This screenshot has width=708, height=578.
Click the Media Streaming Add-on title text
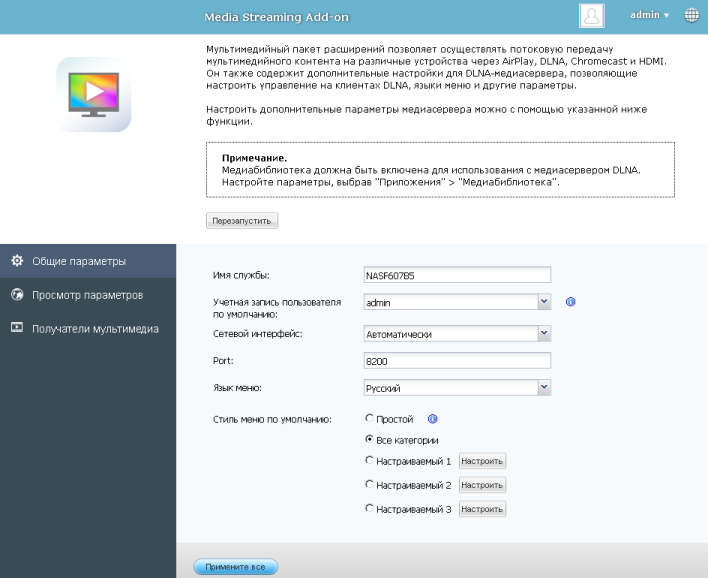(x=276, y=17)
